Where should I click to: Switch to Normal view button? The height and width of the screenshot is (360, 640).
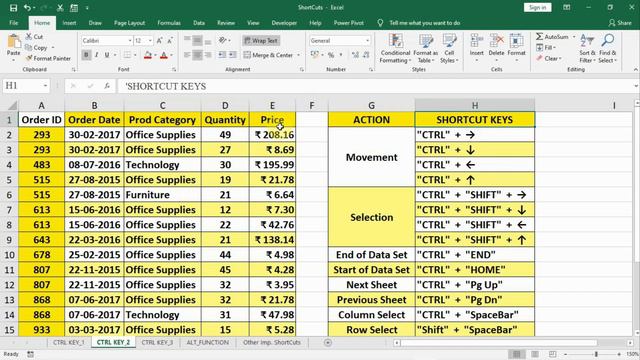[x=516, y=354]
